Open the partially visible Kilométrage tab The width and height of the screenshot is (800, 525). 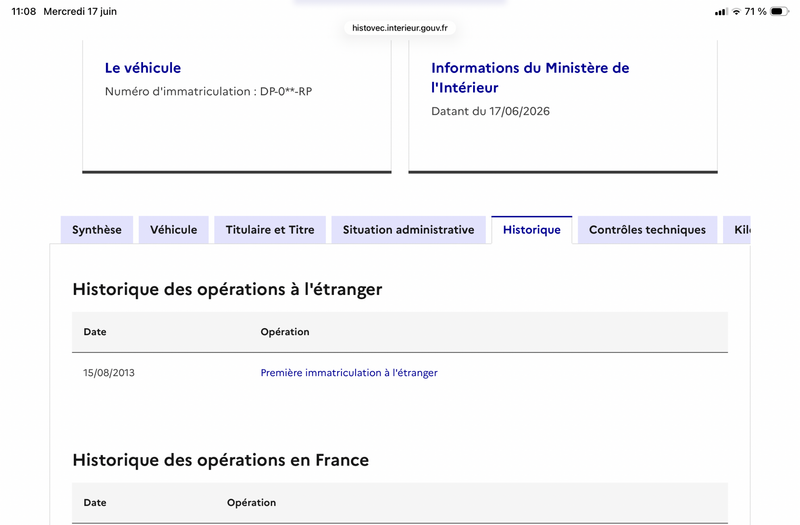pos(737,230)
